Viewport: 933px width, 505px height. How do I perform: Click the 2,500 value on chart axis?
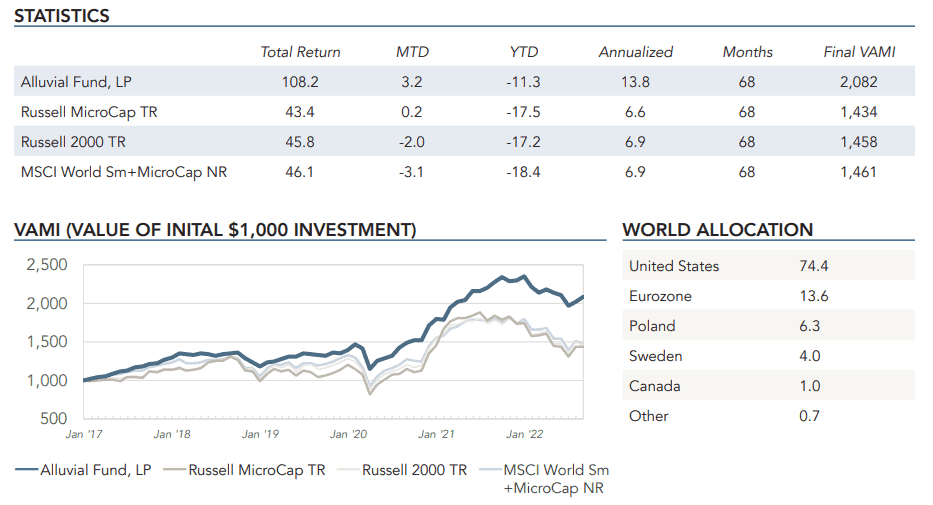pyautogui.click(x=46, y=265)
